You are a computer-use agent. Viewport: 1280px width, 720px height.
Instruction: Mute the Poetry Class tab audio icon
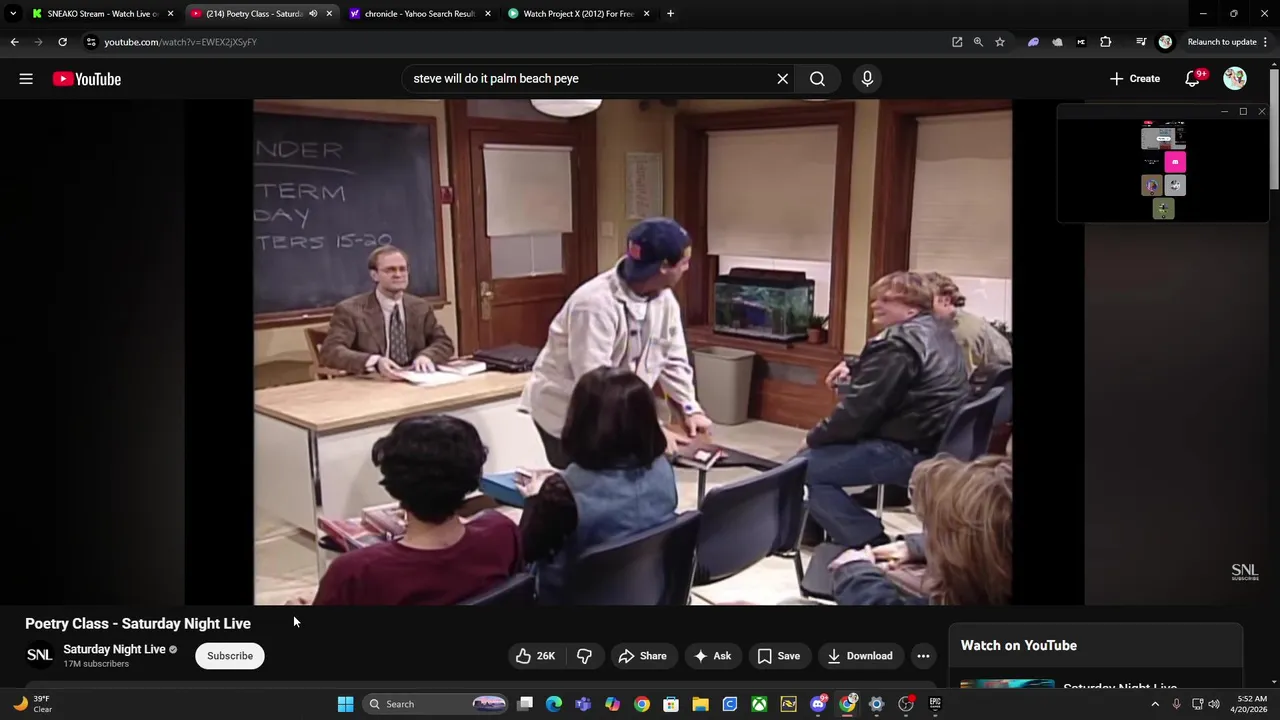click(313, 14)
